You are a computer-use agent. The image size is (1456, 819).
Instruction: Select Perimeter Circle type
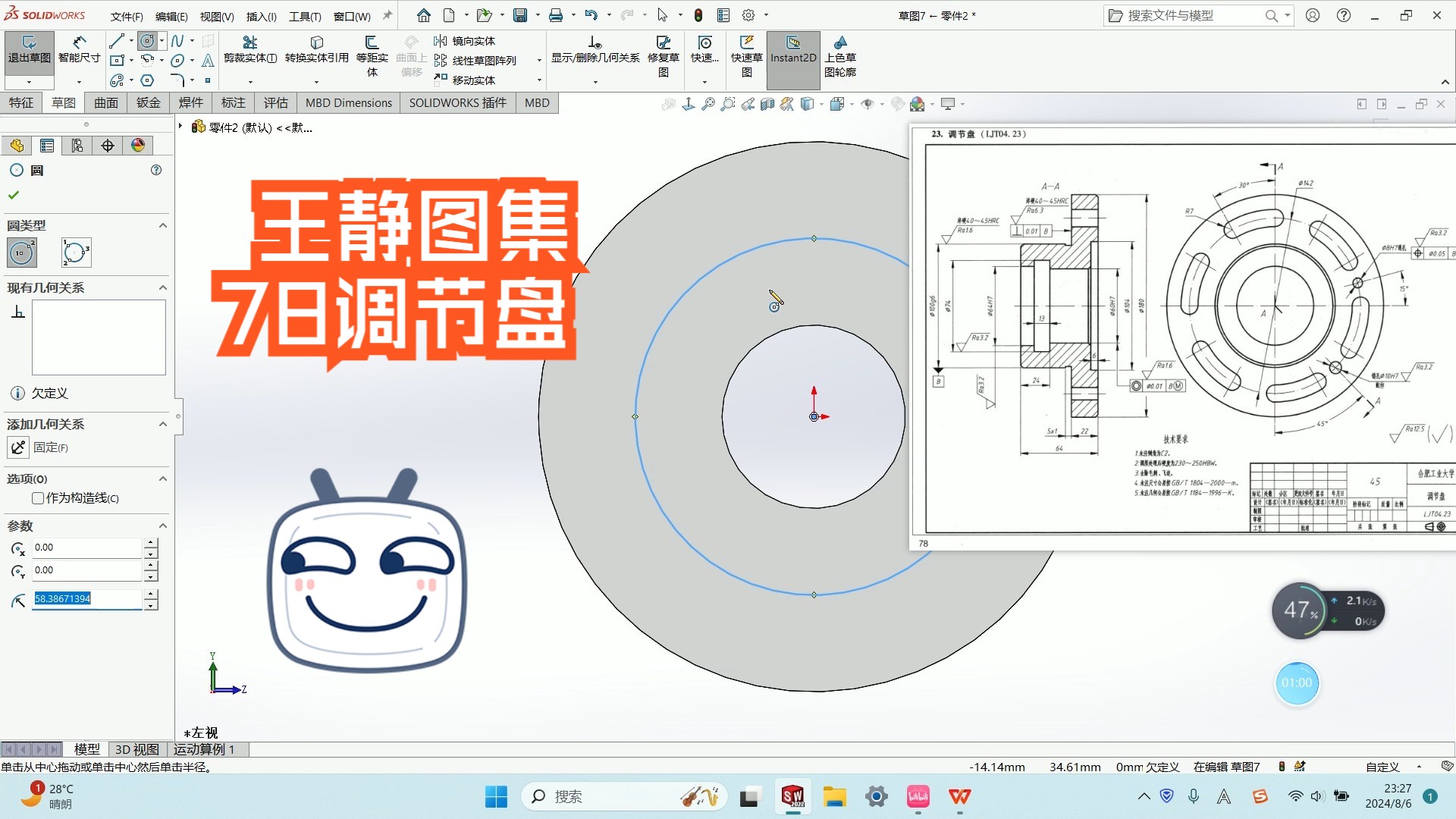(77, 253)
